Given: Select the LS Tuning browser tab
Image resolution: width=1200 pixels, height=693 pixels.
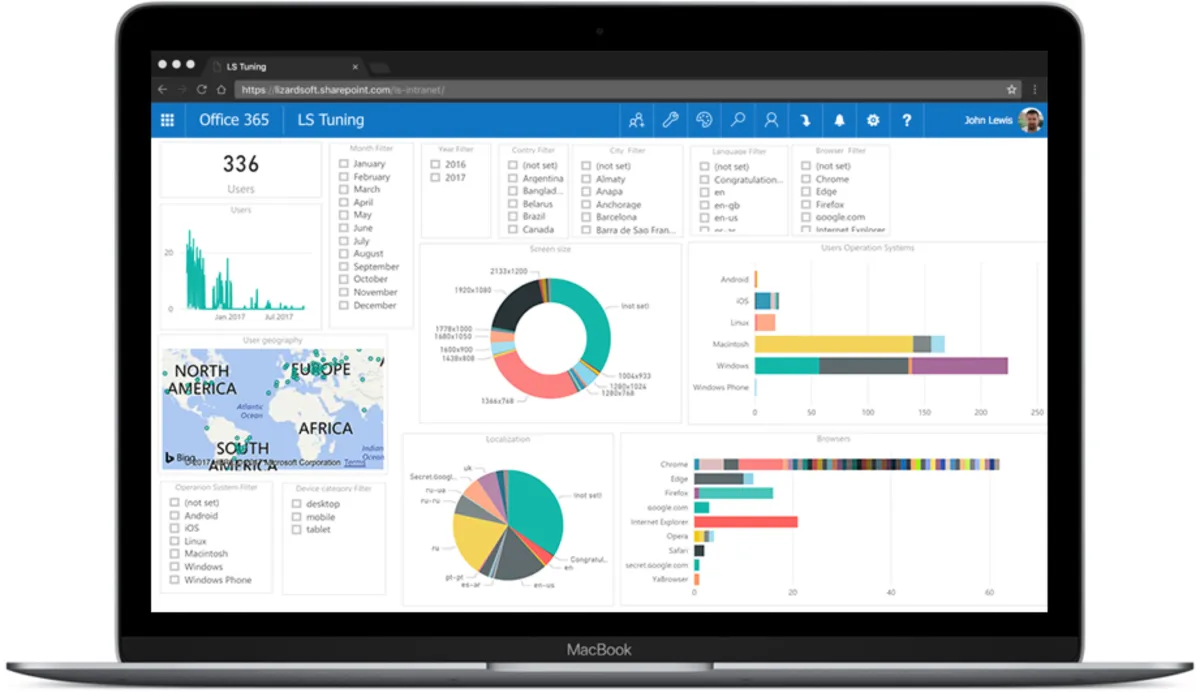Looking at the screenshot, I should click(286, 66).
